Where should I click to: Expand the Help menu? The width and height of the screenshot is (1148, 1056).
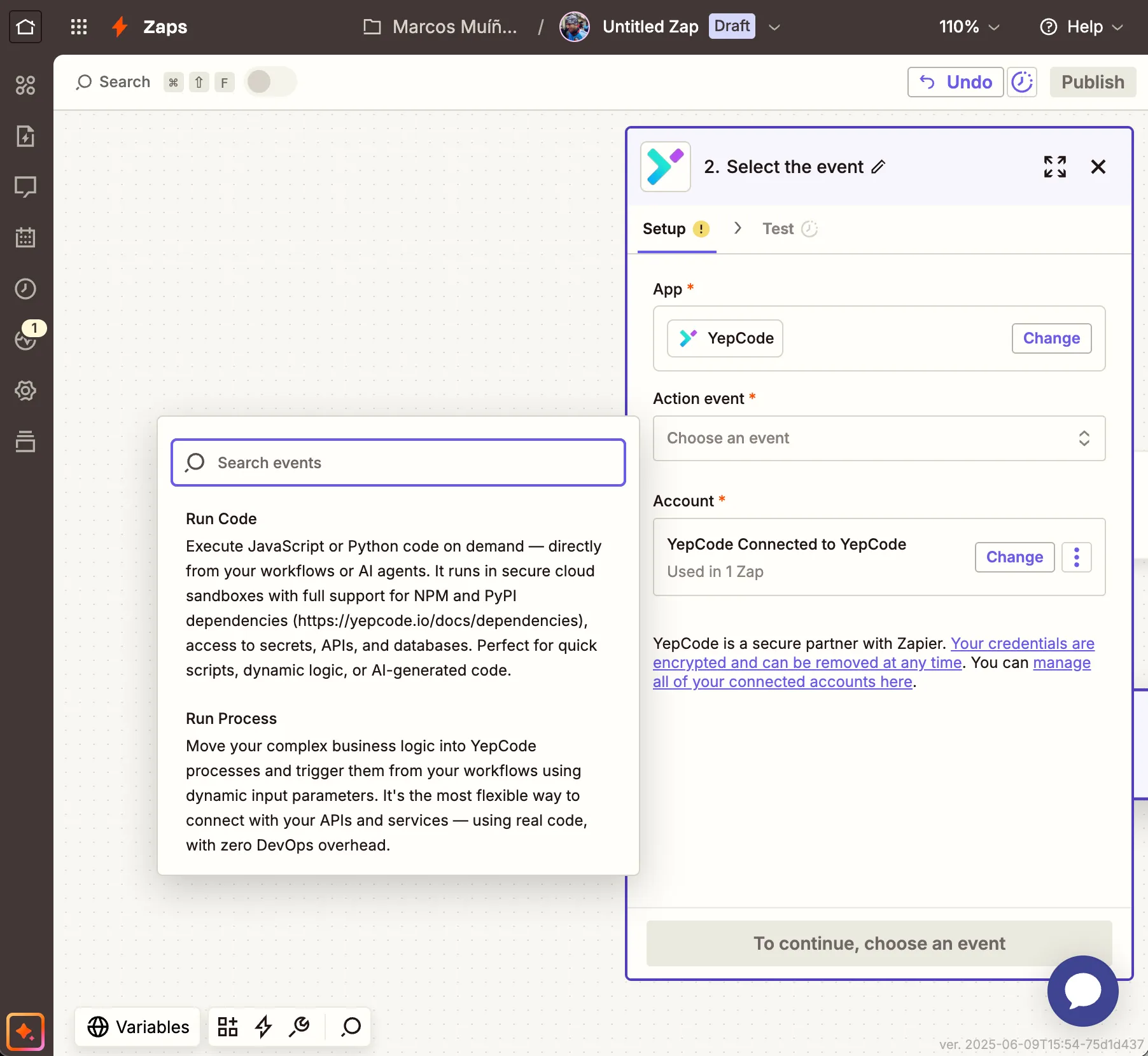1081,27
